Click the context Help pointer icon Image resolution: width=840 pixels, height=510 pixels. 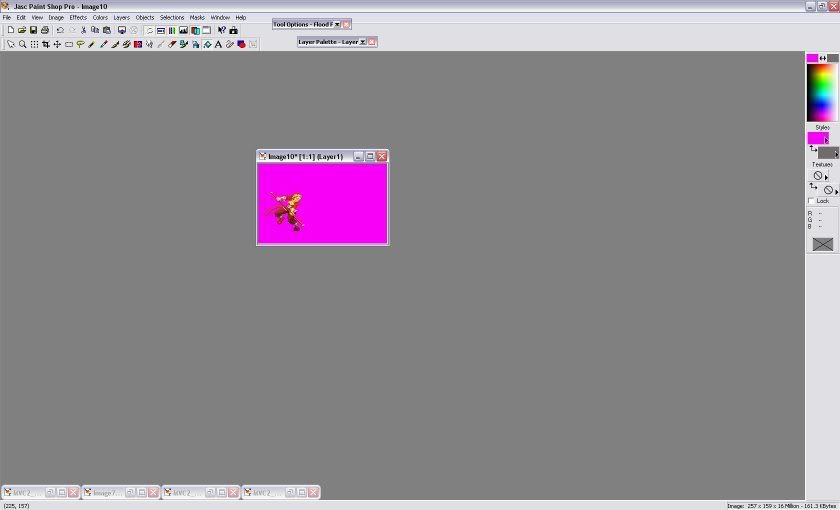tap(222, 31)
